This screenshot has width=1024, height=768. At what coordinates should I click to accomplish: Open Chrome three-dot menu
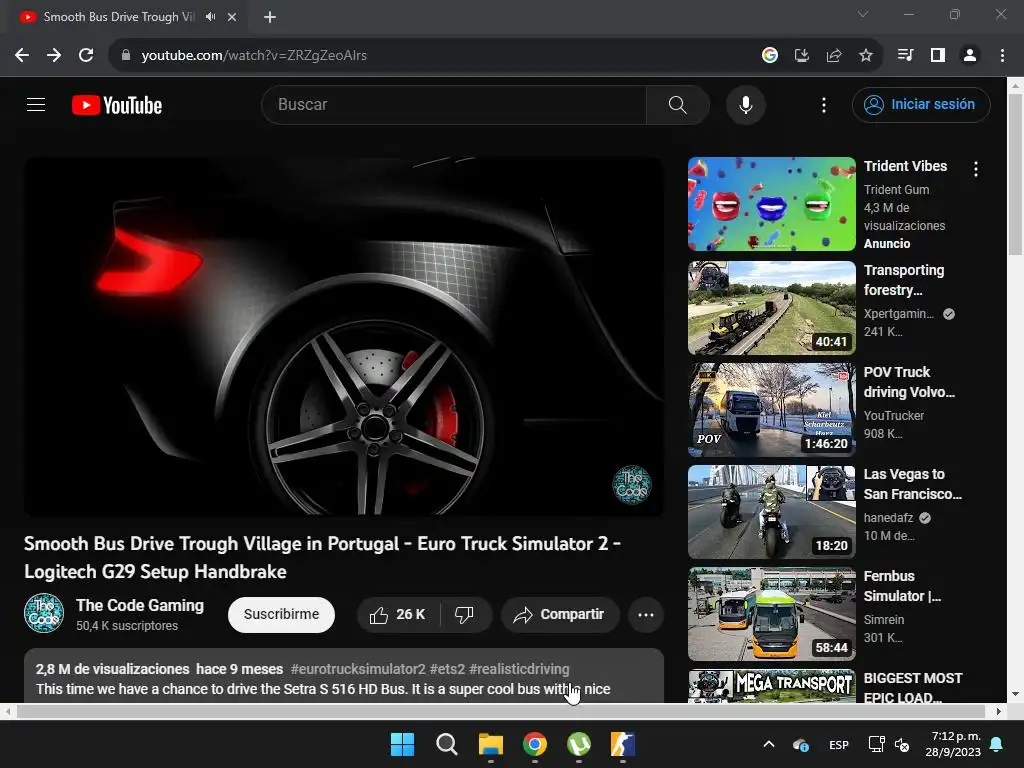click(x=1002, y=56)
